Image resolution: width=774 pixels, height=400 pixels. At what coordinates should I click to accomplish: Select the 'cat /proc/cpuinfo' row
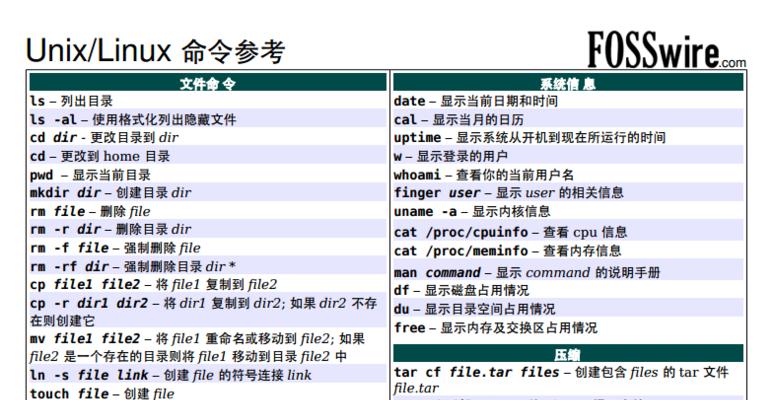568,231
